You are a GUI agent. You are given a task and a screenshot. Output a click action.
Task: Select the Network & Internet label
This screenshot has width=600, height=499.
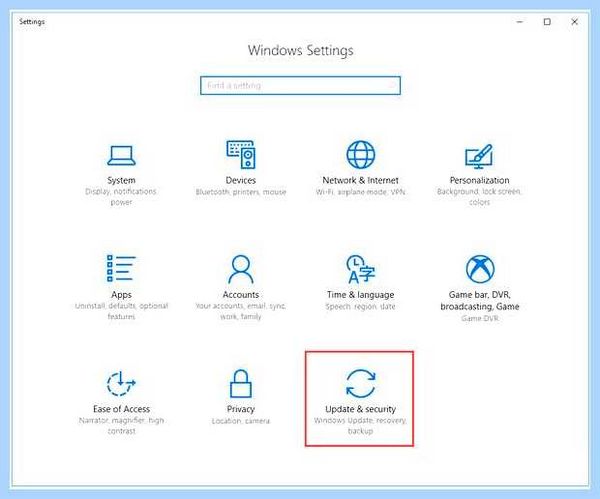tap(360, 180)
